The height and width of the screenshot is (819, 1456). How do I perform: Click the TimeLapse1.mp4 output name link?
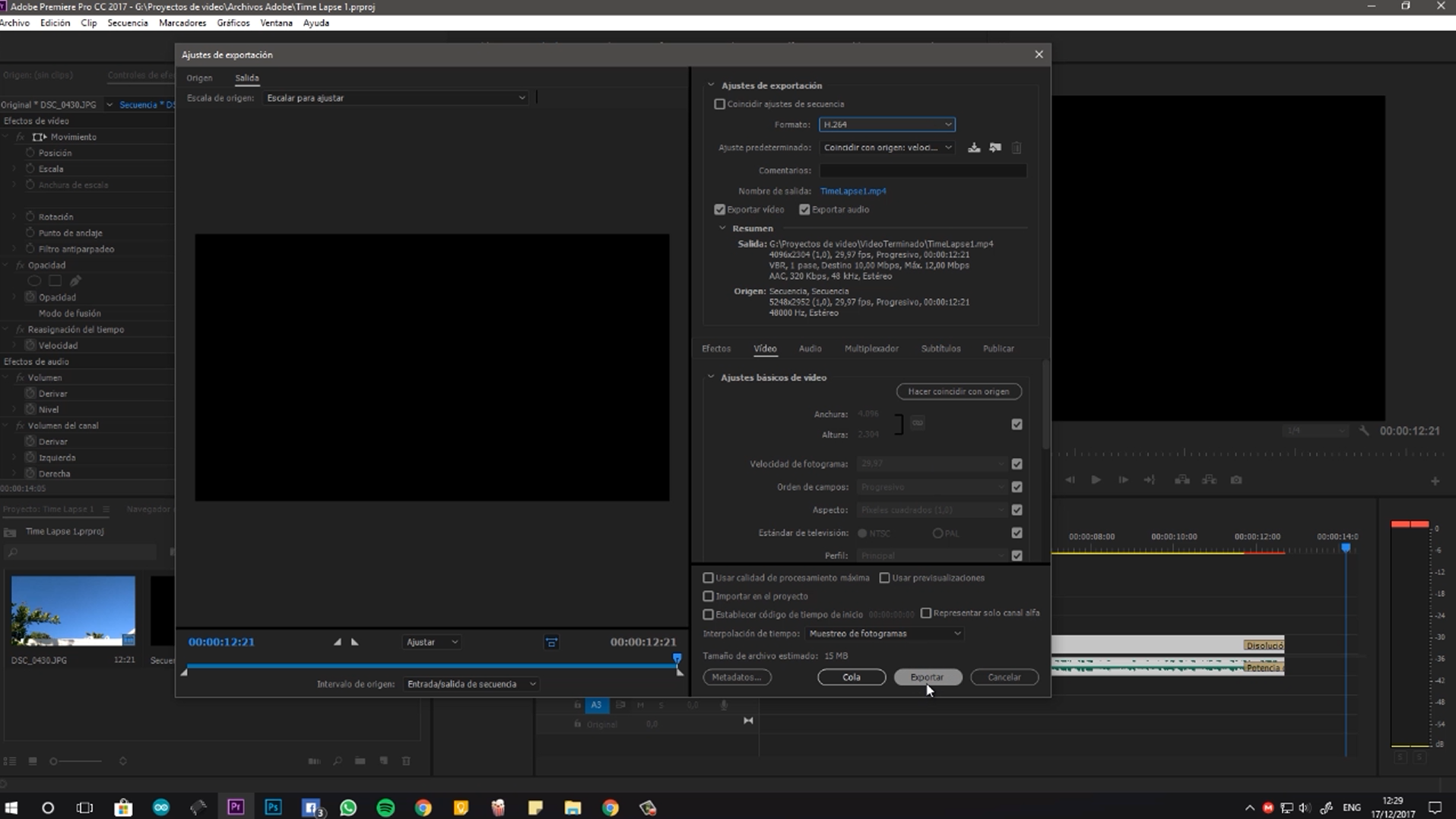[x=853, y=192]
